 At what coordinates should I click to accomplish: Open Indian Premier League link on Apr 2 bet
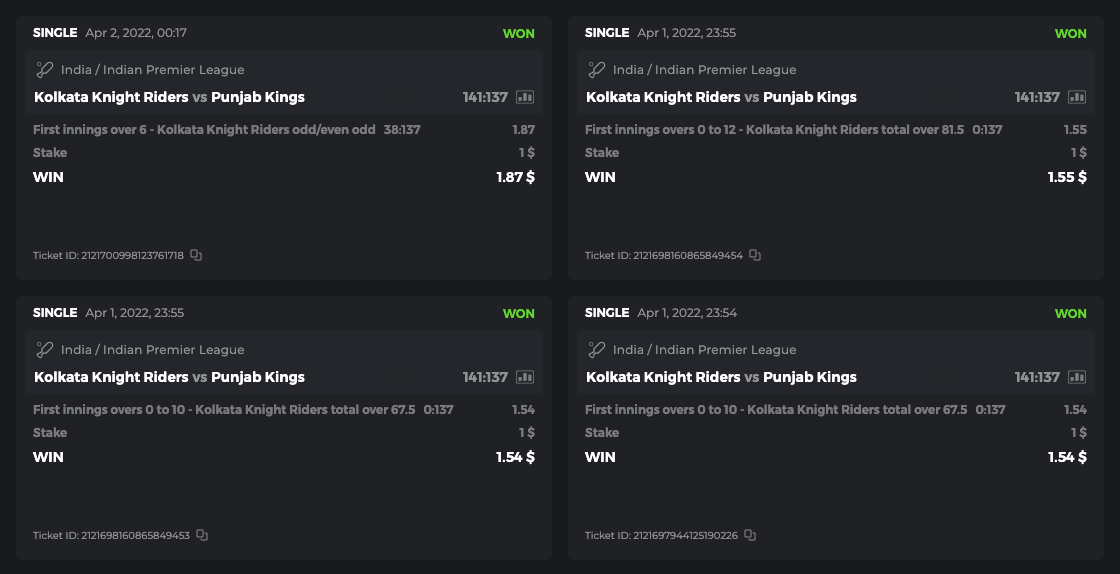click(152, 70)
